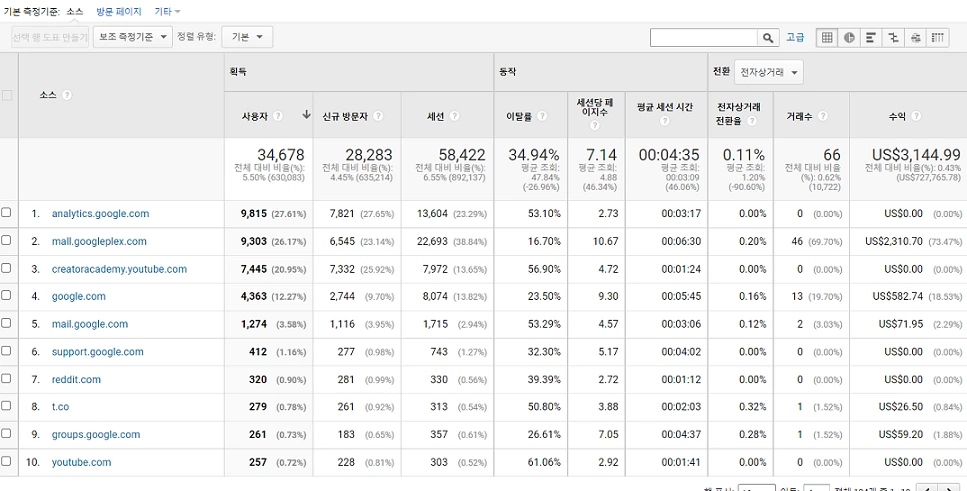This screenshot has width=967, height=491.
Task: Open the 보조 측정기준 dropdown
Action: (133, 37)
